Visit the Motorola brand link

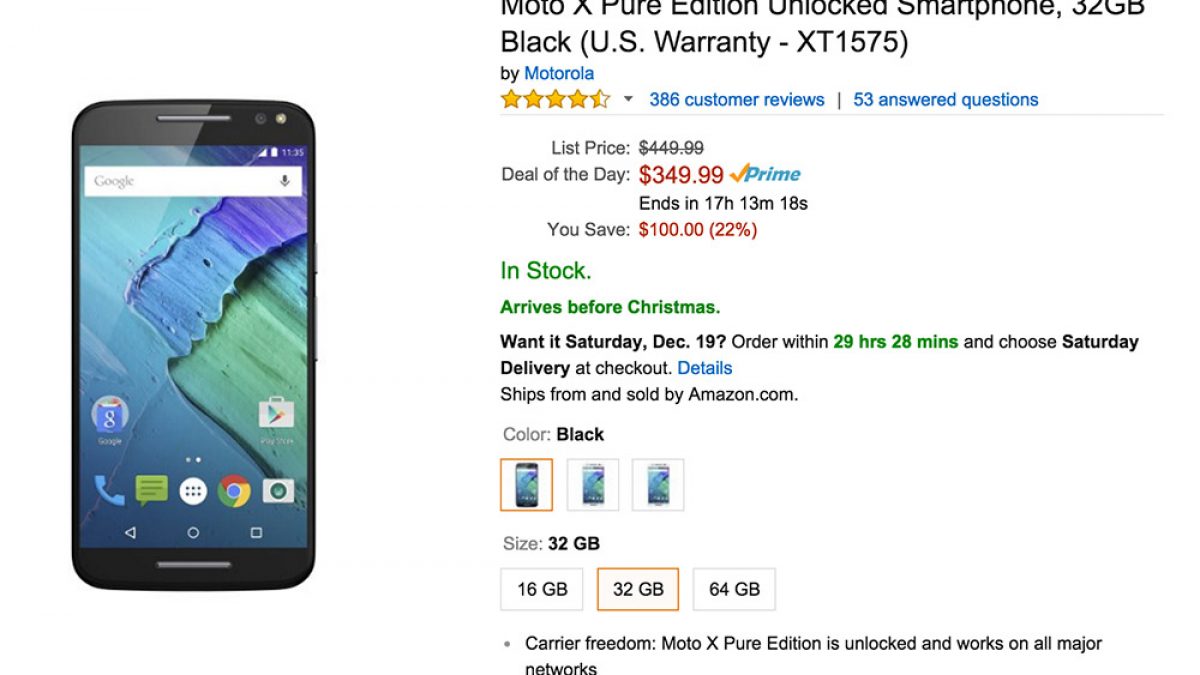[559, 73]
